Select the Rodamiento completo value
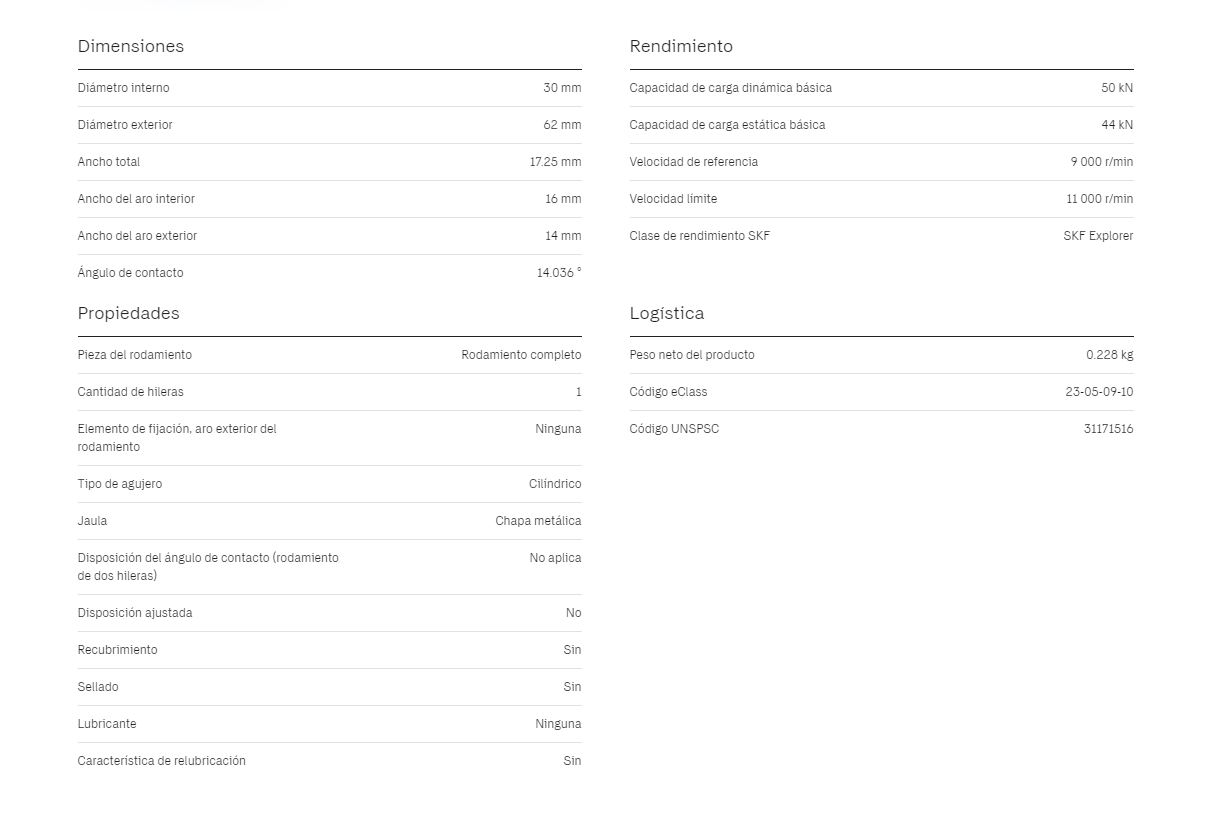Viewport: 1232px width, 832px height. [521, 355]
